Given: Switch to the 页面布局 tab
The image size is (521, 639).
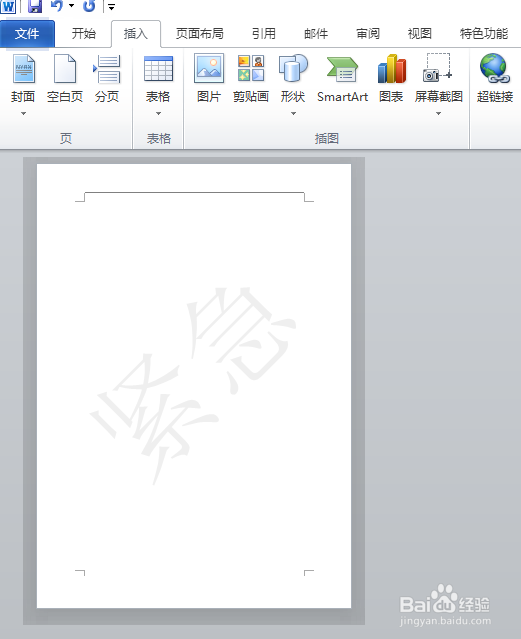Looking at the screenshot, I should pyautogui.click(x=200, y=34).
